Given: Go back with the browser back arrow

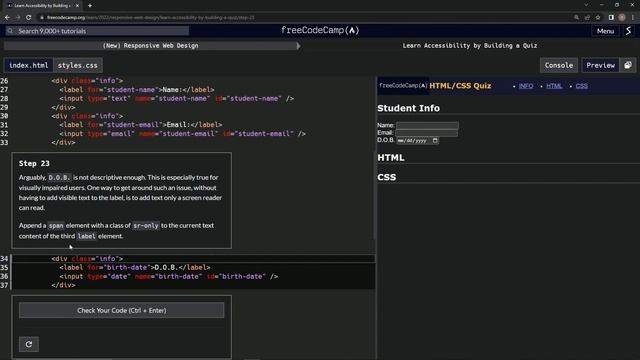Looking at the screenshot, I should tap(7, 18).
